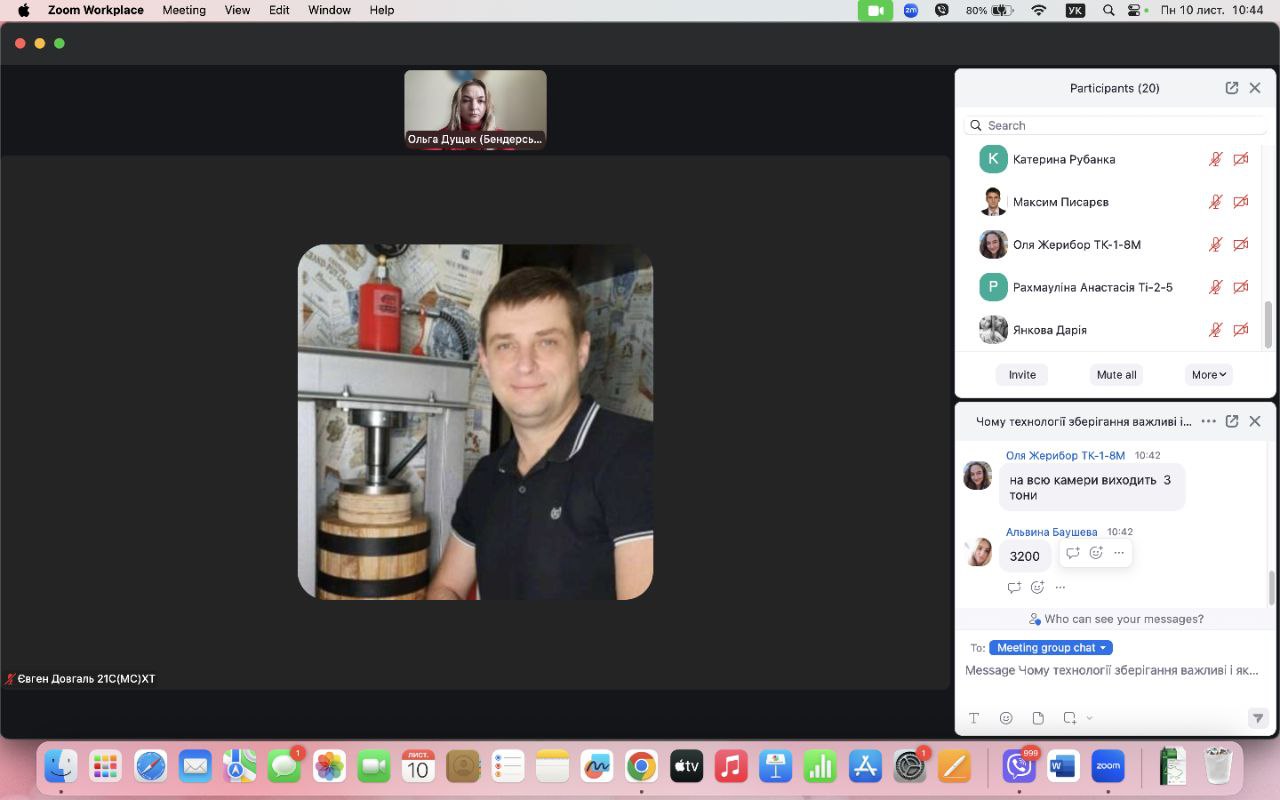
Task: Open Control Center in menu bar
Action: 1134,10
